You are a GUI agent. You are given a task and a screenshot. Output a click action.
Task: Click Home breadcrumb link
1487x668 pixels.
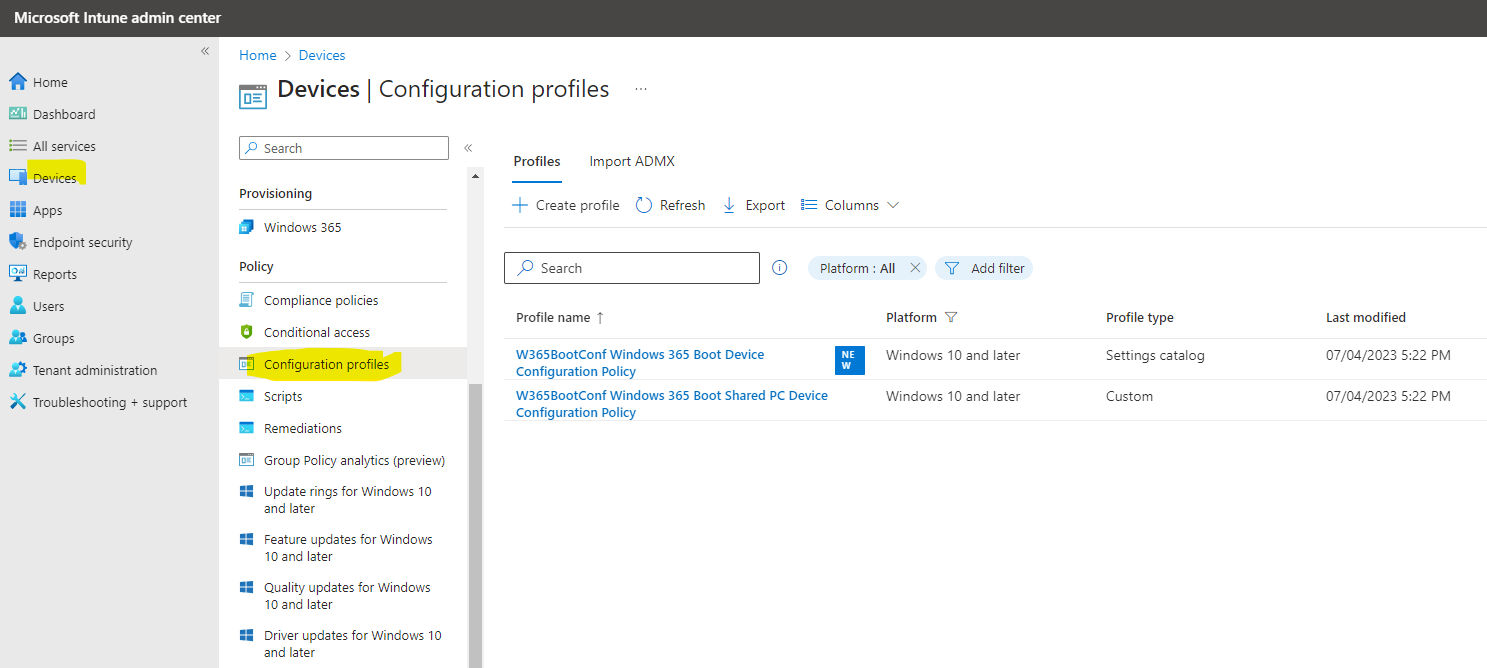point(258,55)
